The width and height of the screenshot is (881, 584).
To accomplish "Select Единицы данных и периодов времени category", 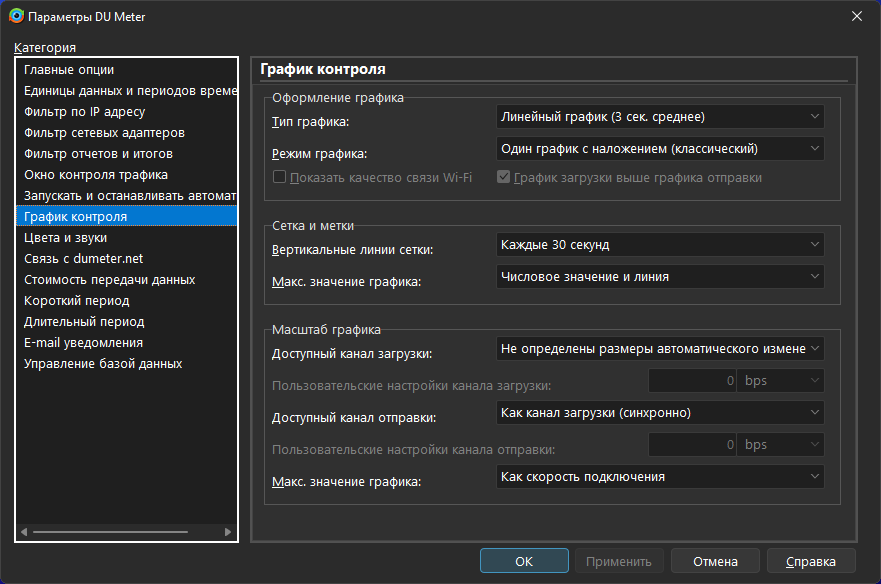I will (126, 90).
